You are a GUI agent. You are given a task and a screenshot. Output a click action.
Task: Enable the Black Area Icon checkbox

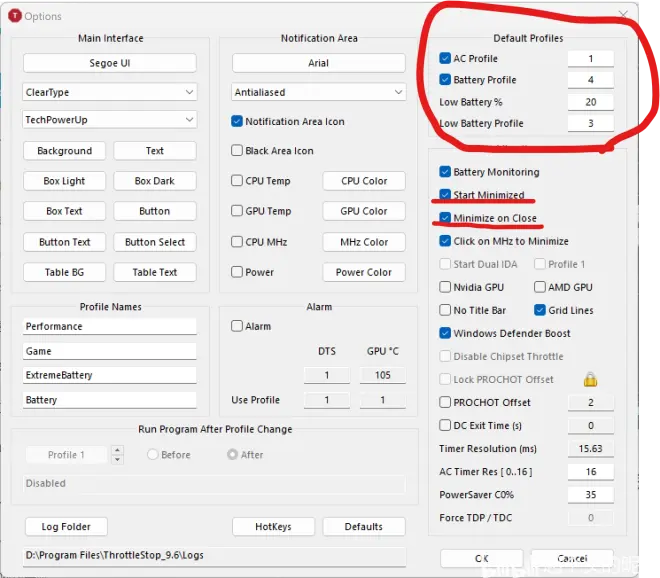pos(237,150)
